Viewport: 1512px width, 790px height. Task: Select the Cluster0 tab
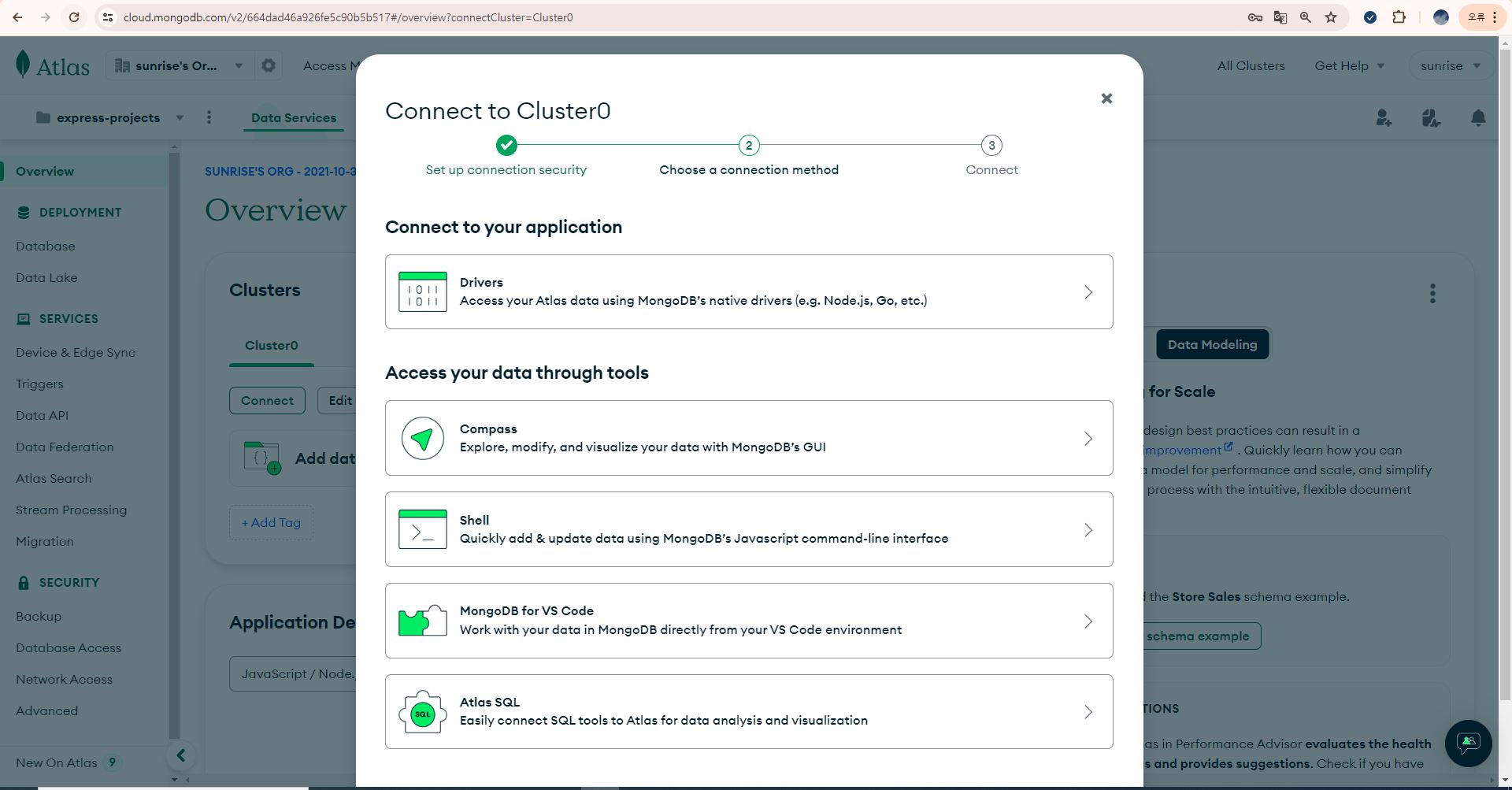click(271, 345)
